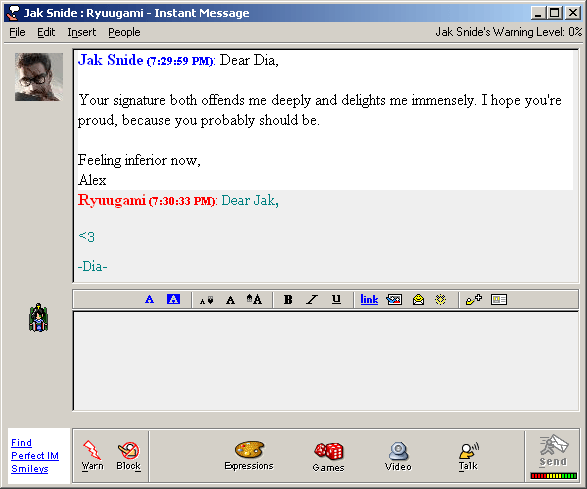587x489 pixels.
Task: Click the add buddy icon
Action: [x=474, y=300]
